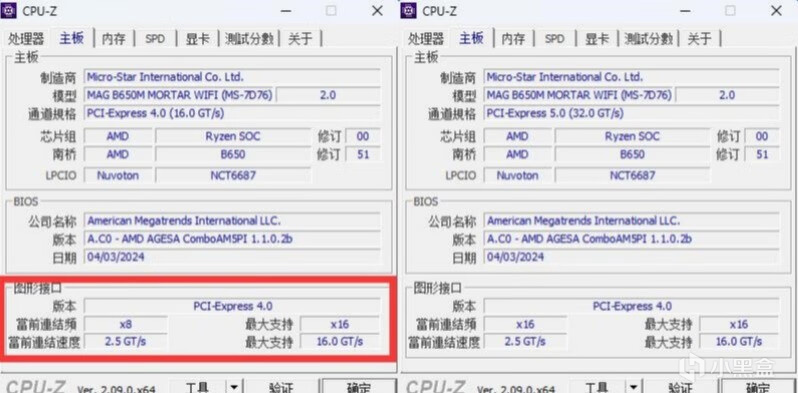Close the left CPU-Z window

tap(377, 11)
